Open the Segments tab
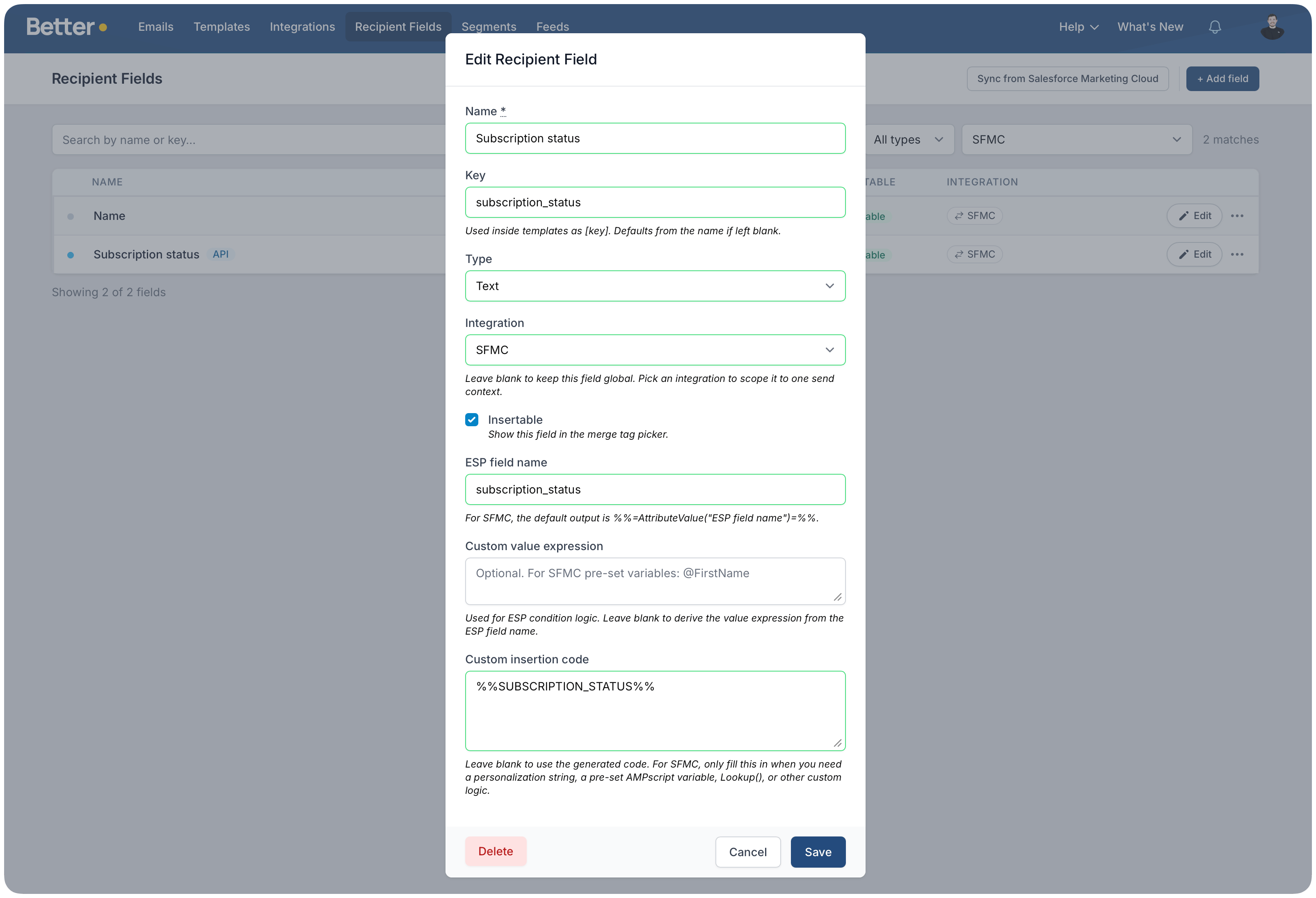Viewport: 1316px width, 898px height. pyautogui.click(x=489, y=27)
